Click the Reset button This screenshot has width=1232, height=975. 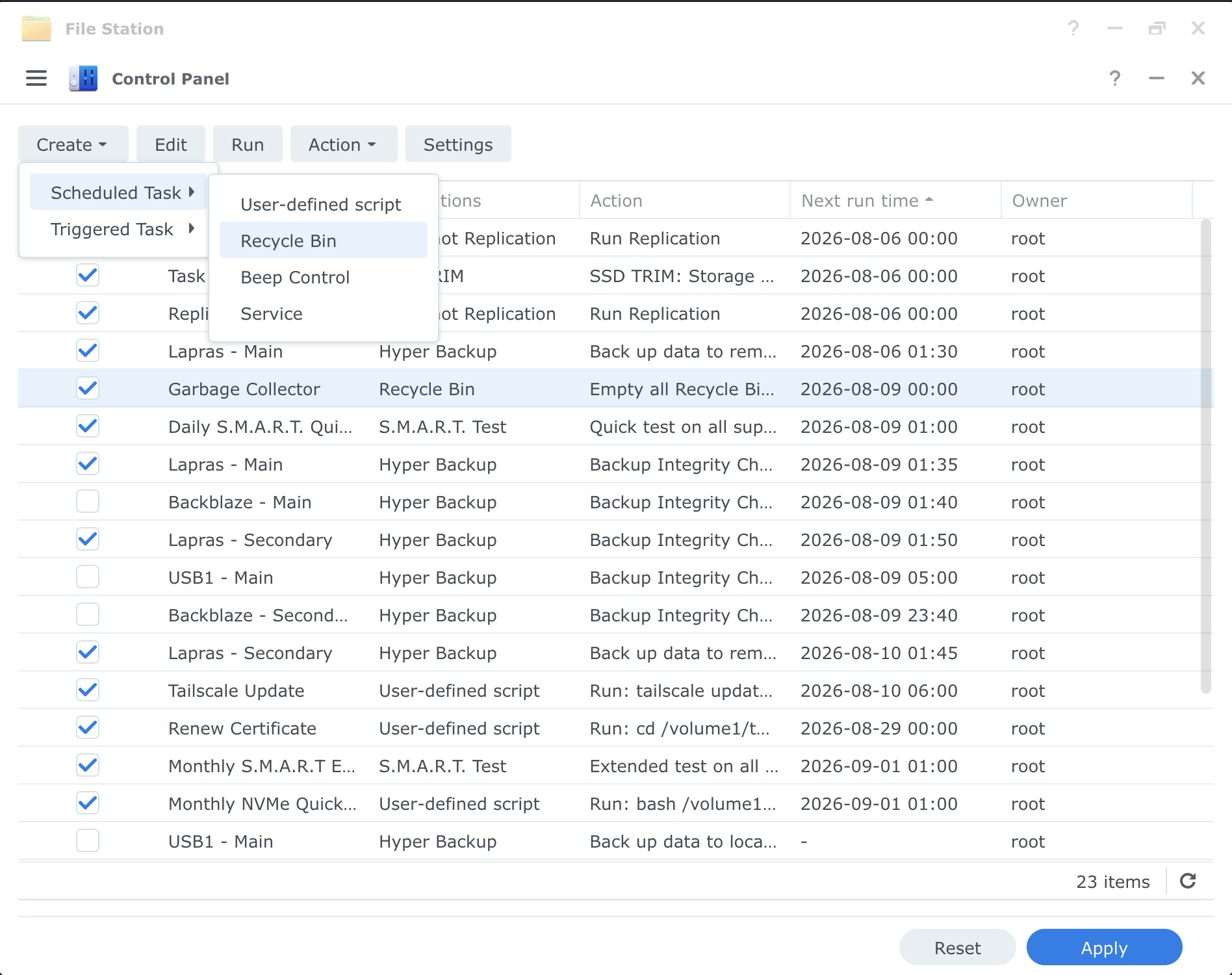(957, 948)
